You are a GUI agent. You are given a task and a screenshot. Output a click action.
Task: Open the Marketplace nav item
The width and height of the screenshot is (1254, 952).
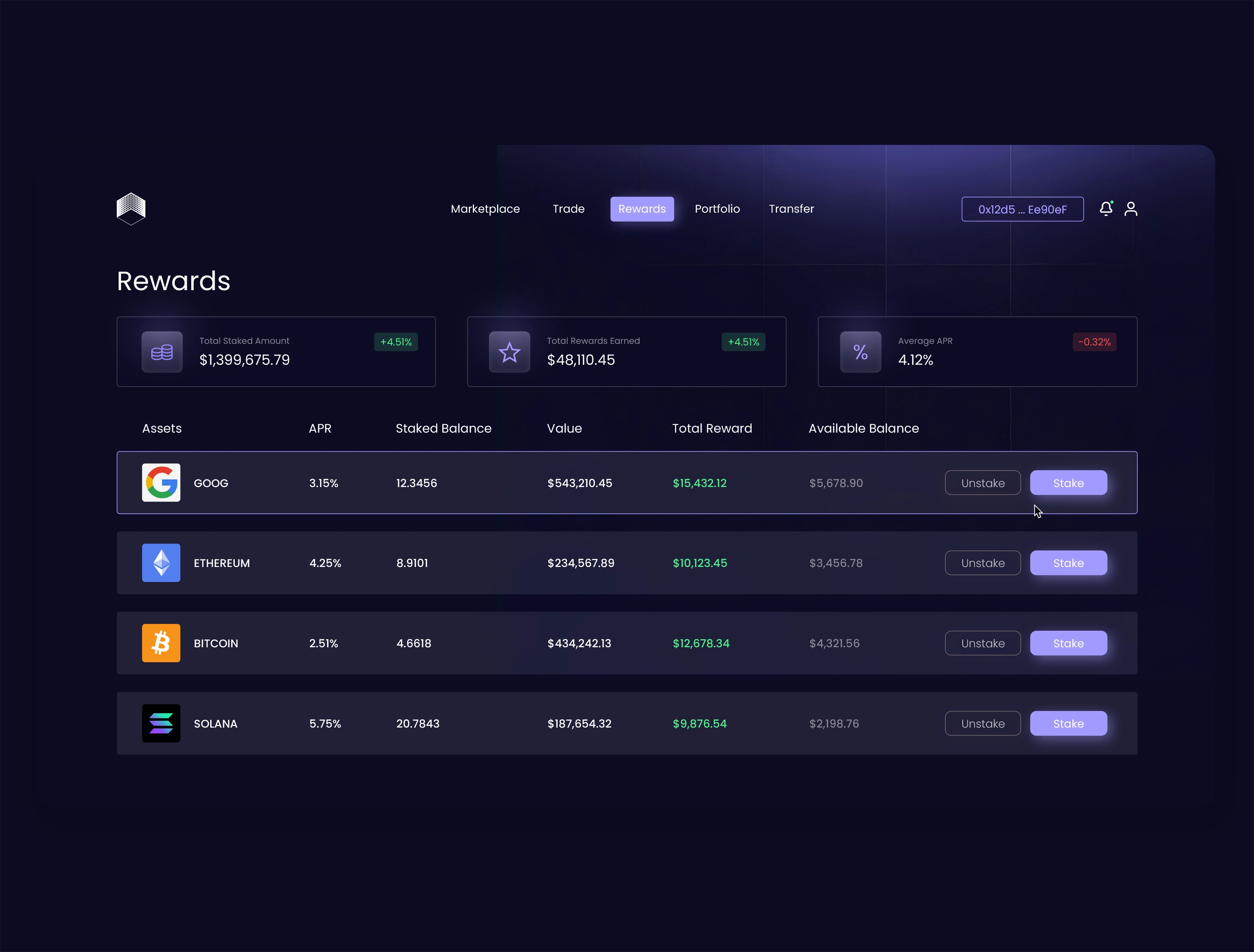pyautogui.click(x=485, y=209)
